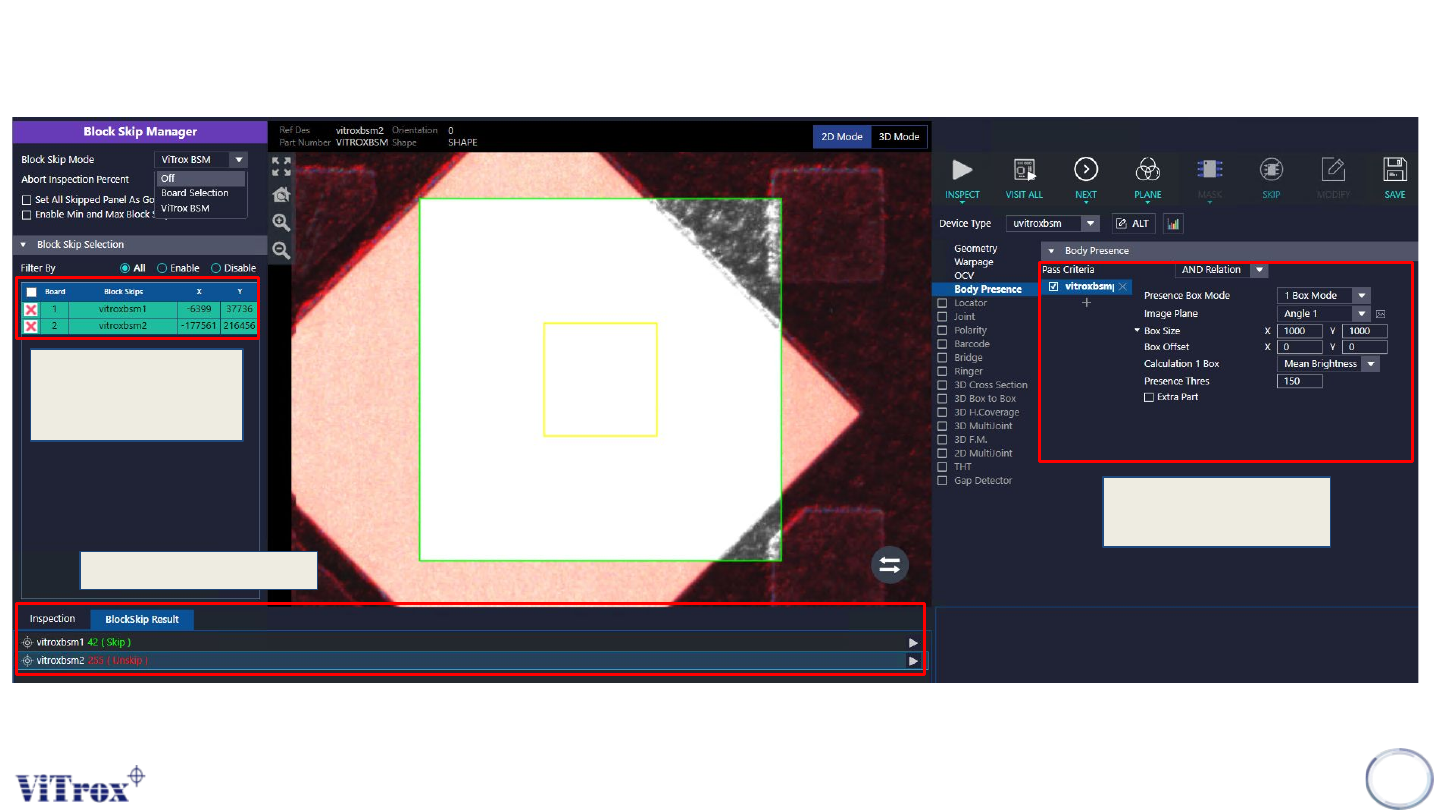
Task: Click the home view icon
Action: click(282, 194)
